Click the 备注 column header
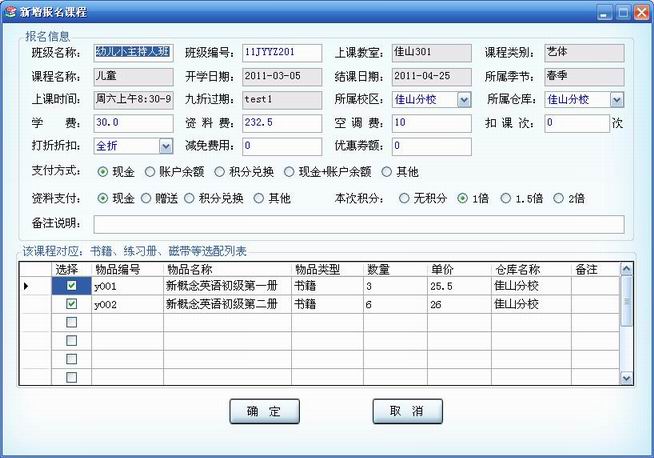654x458 pixels. click(595, 269)
